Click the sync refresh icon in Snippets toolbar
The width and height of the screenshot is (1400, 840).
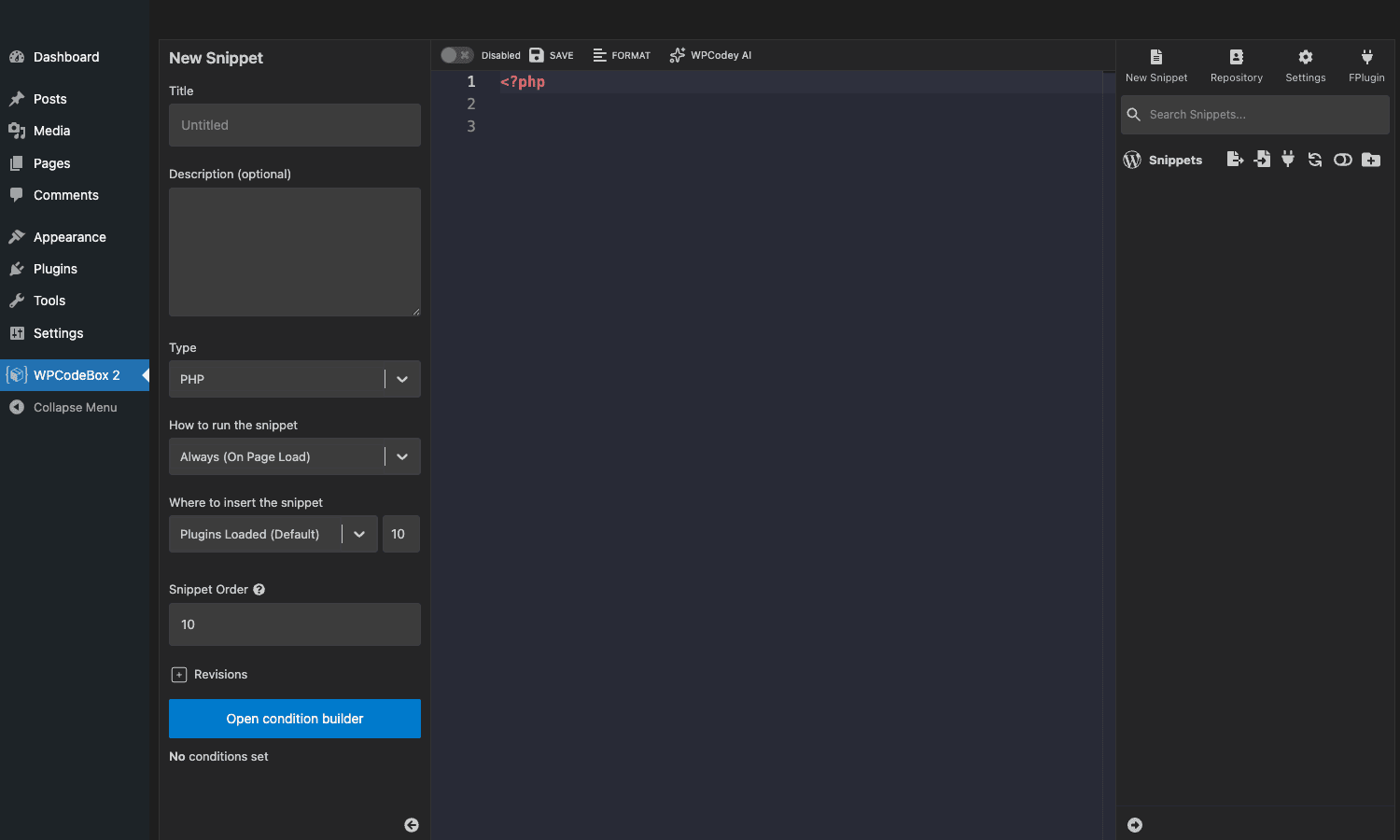(1315, 160)
